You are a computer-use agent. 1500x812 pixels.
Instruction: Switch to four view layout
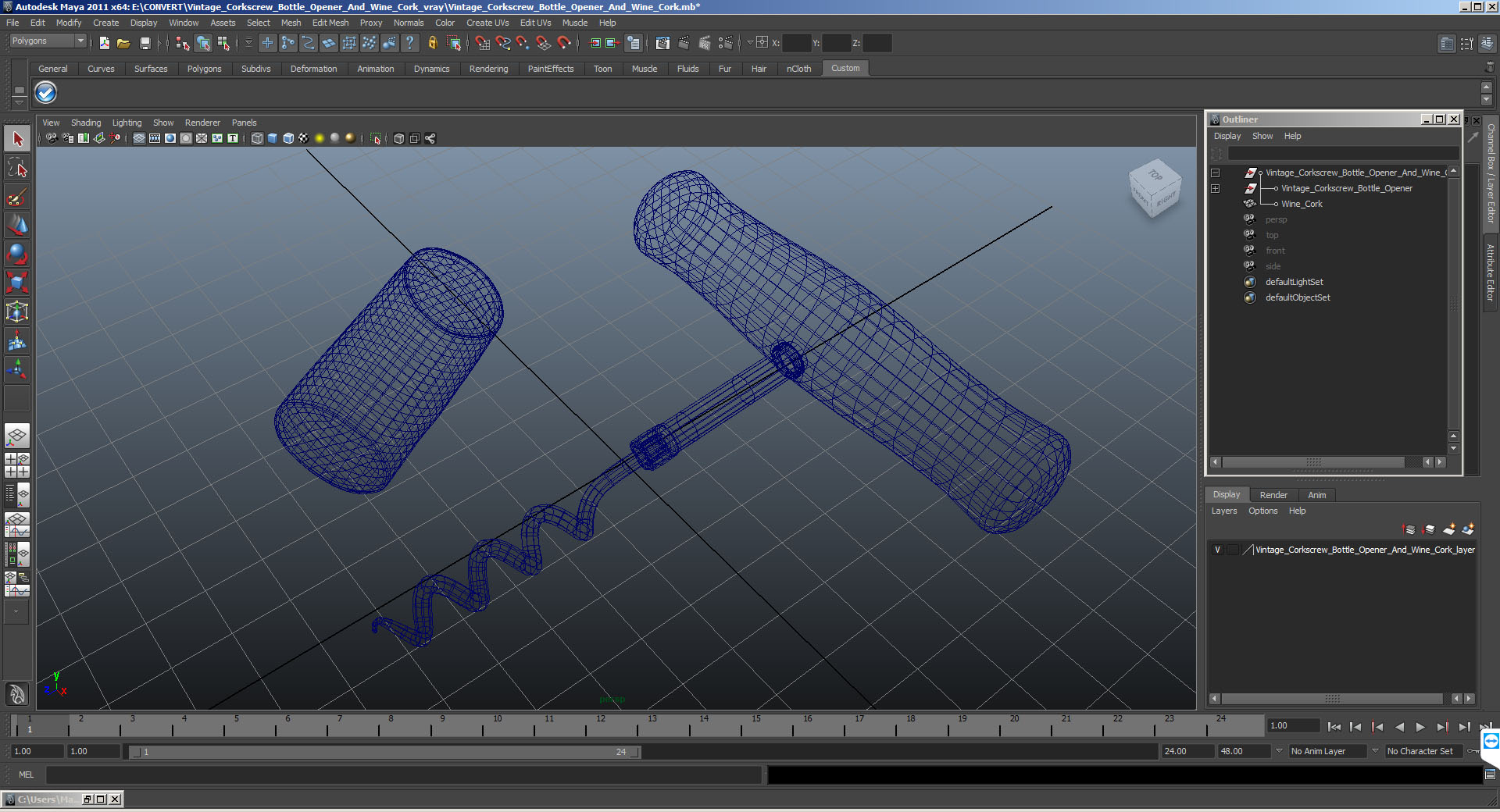coord(17,465)
